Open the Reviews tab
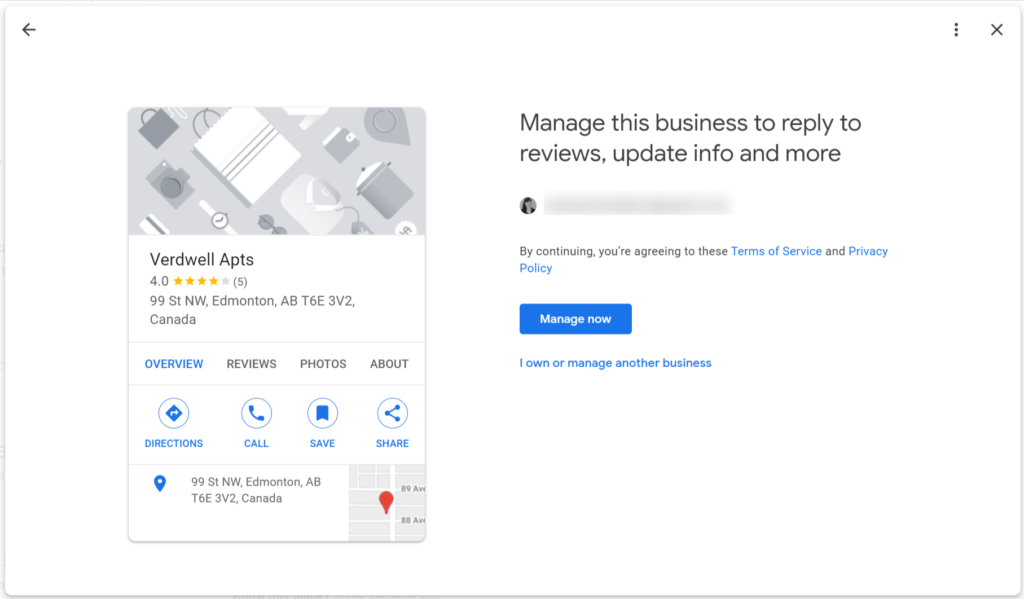Screen dimensions: 1024x599 251,364
